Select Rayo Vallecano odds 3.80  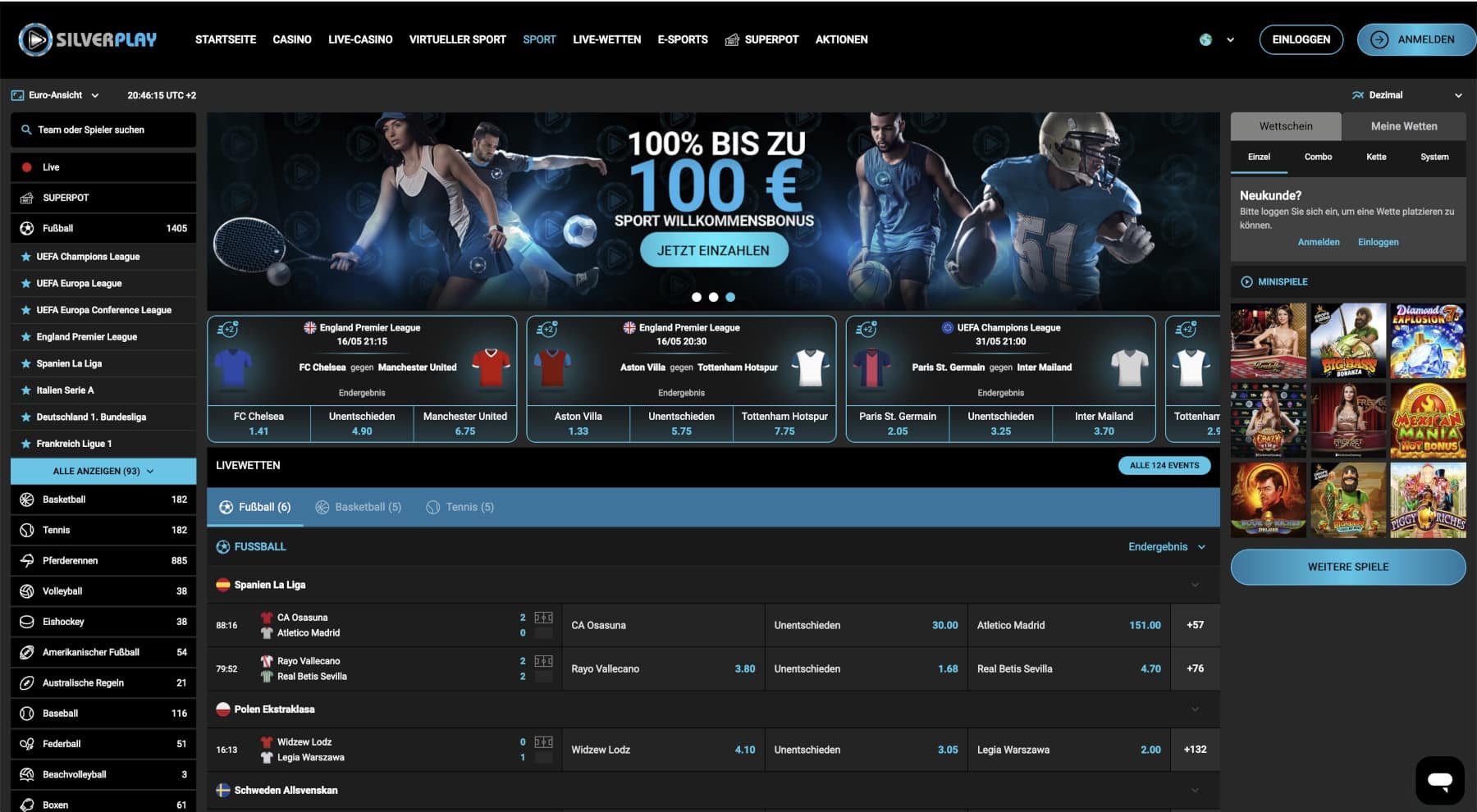pyautogui.click(x=663, y=669)
